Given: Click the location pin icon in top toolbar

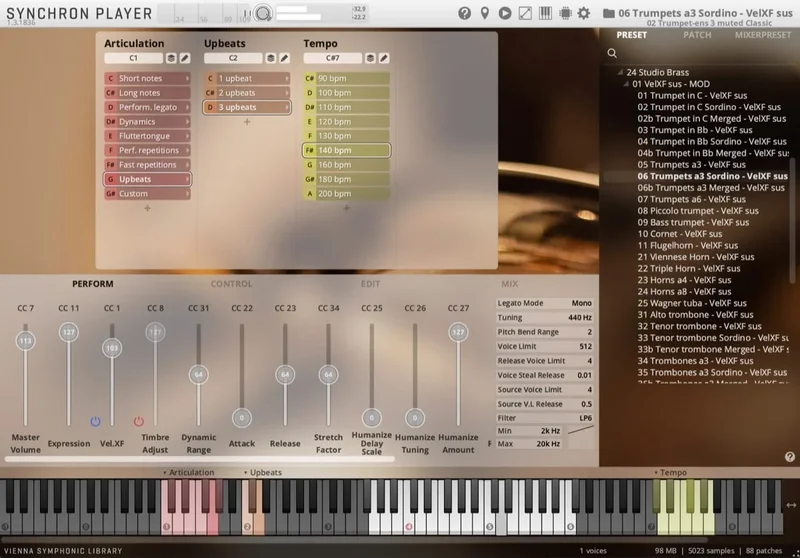Looking at the screenshot, I should [x=485, y=13].
